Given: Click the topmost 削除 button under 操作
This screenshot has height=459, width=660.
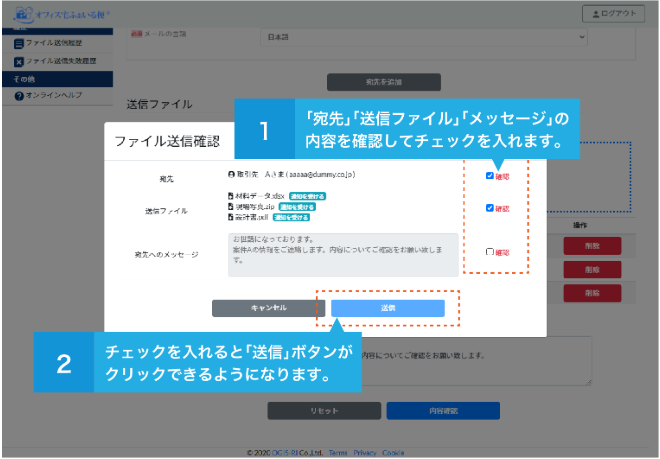Looking at the screenshot, I should 592,246.
